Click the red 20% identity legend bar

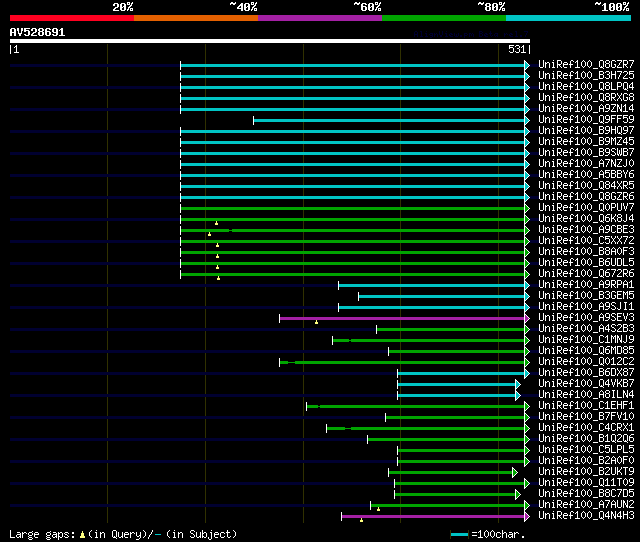tap(72, 18)
